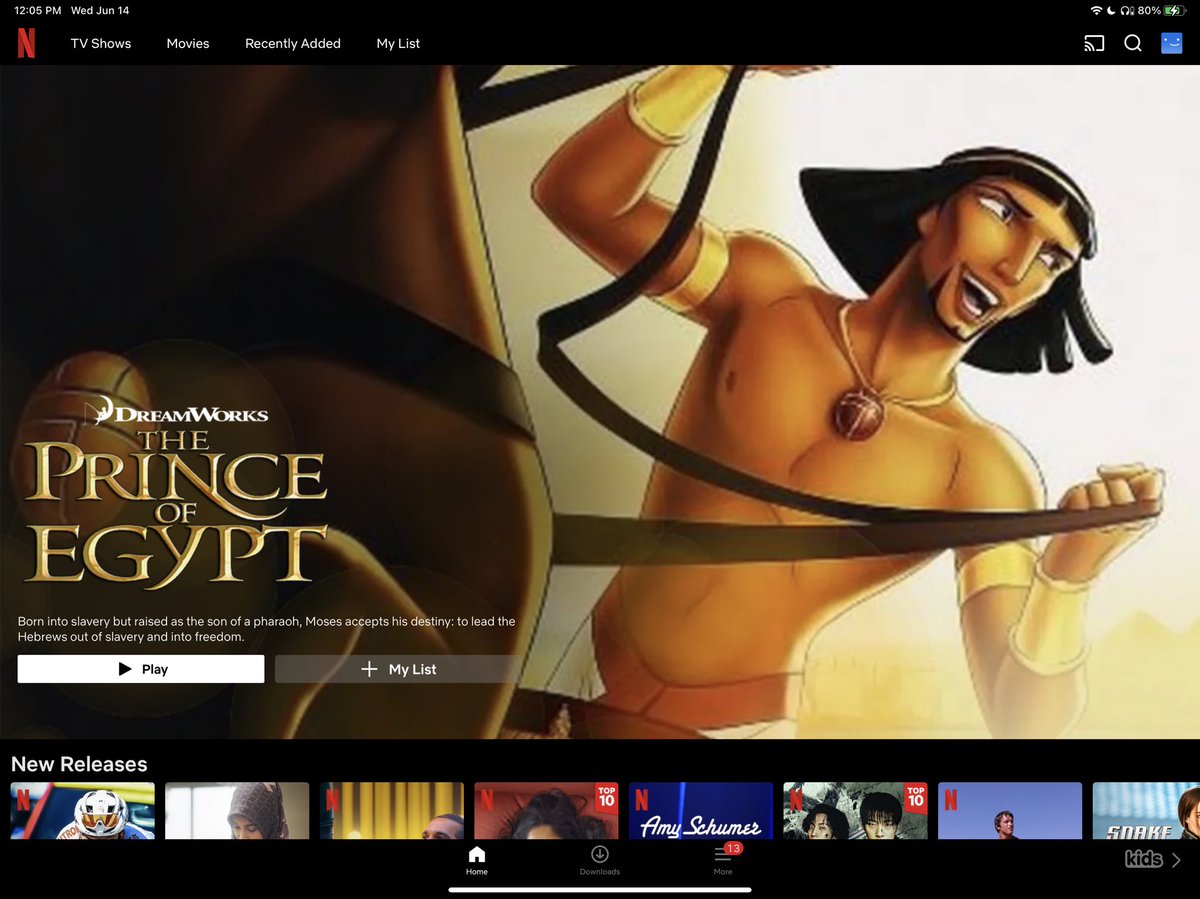
Task: Tap the kids chevron arrow
Action: 1176,860
